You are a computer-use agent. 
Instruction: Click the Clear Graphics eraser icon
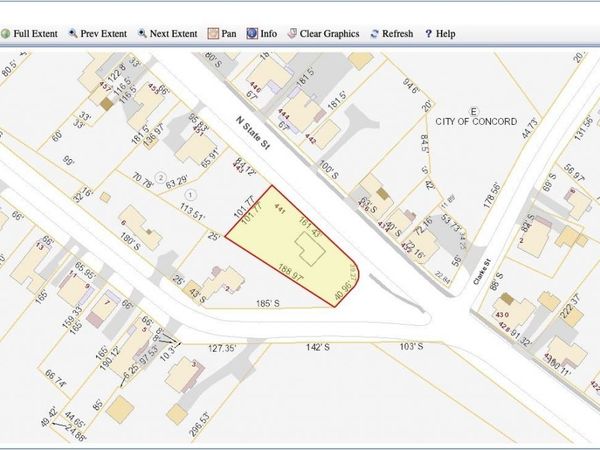point(292,33)
